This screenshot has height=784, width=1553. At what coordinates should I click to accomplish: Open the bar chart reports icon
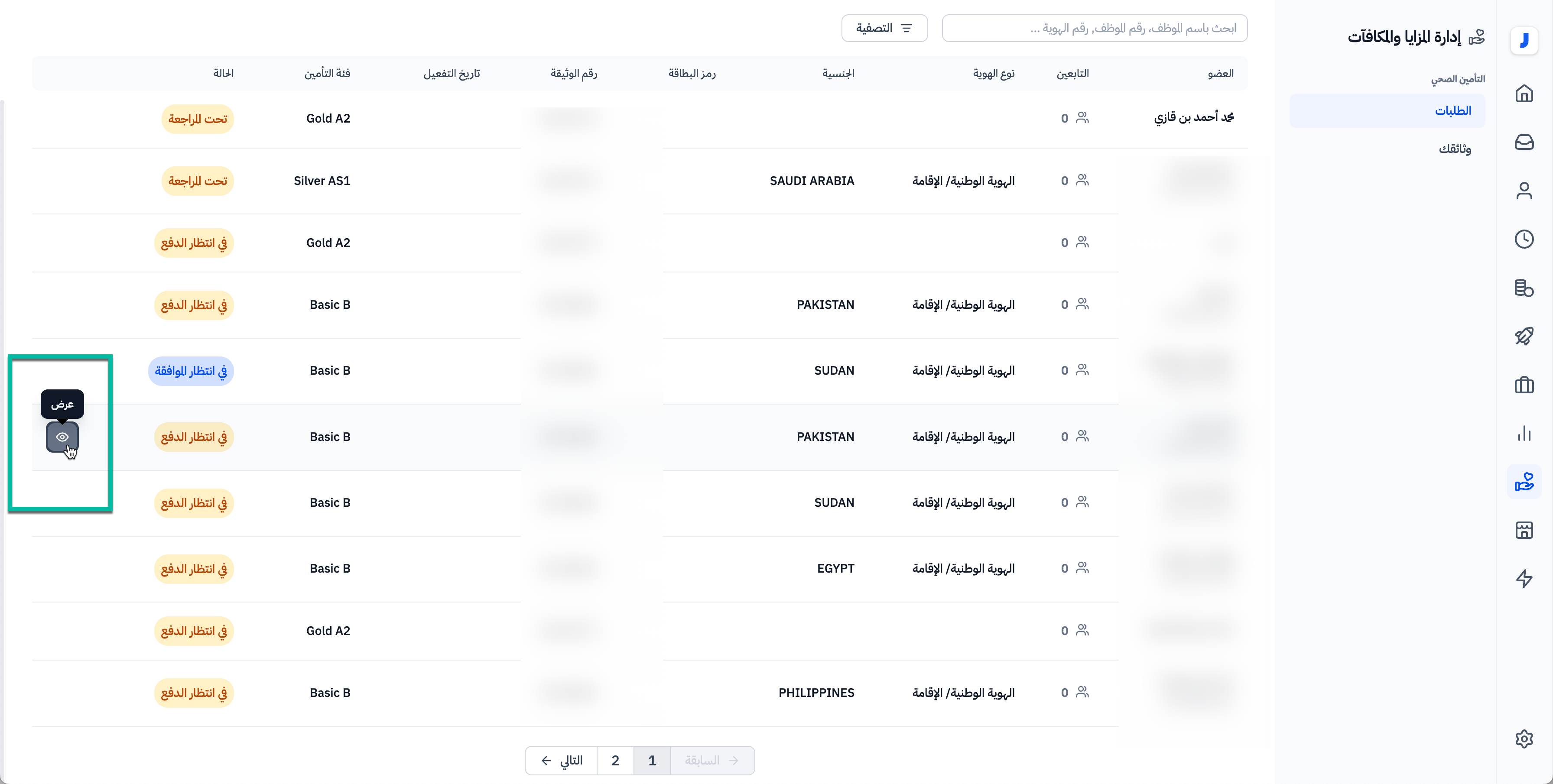(x=1524, y=433)
